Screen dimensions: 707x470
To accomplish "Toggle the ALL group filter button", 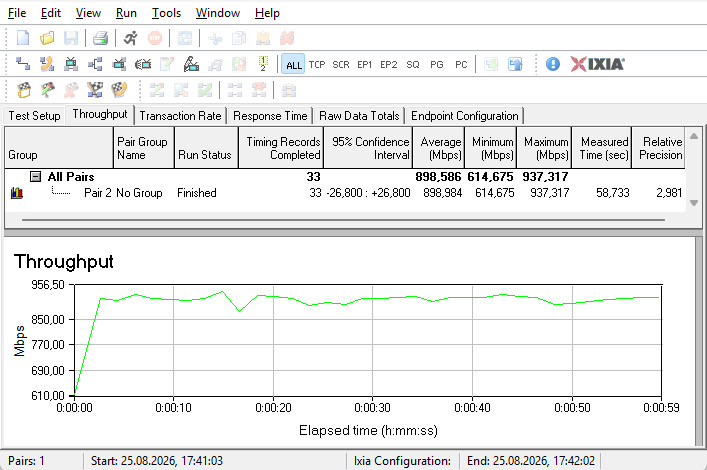I will pyautogui.click(x=294, y=65).
